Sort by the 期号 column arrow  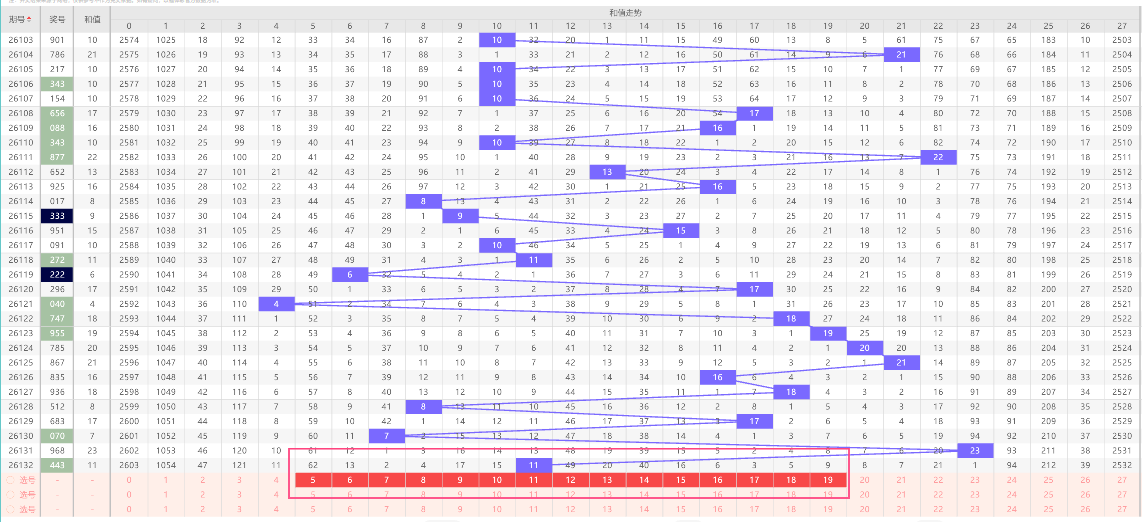click(28, 20)
